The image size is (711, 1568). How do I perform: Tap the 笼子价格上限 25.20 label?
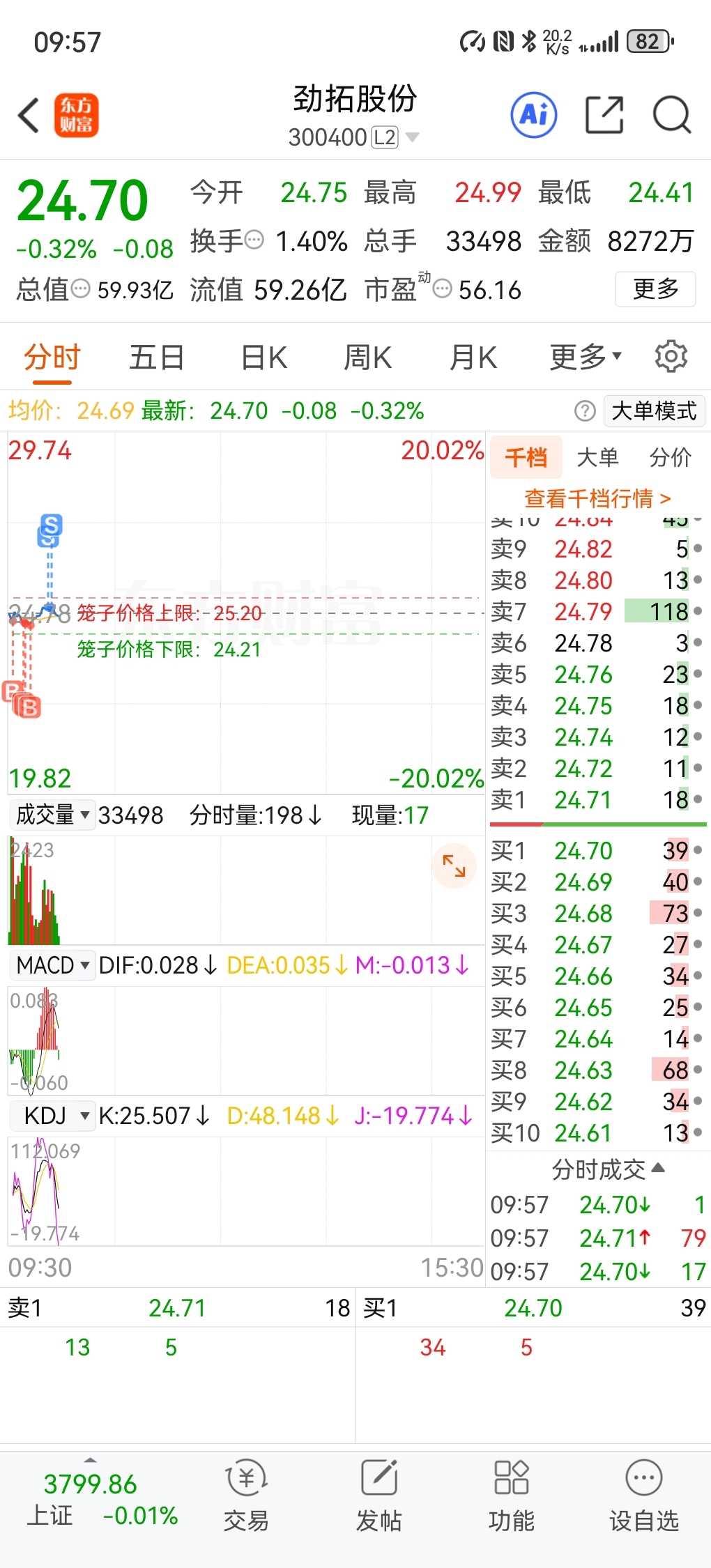click(169, 613)
